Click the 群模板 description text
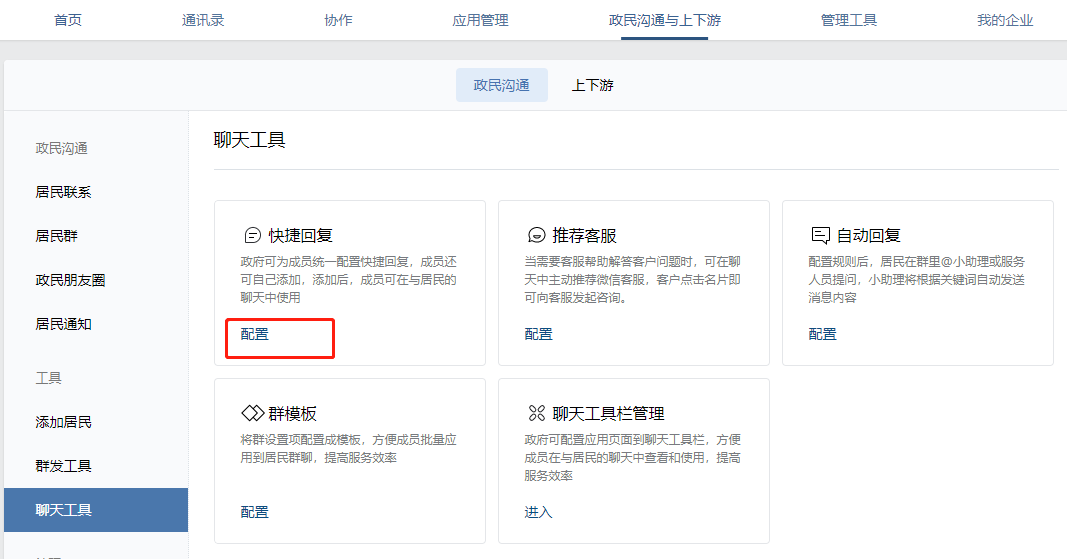 (348, 449)
